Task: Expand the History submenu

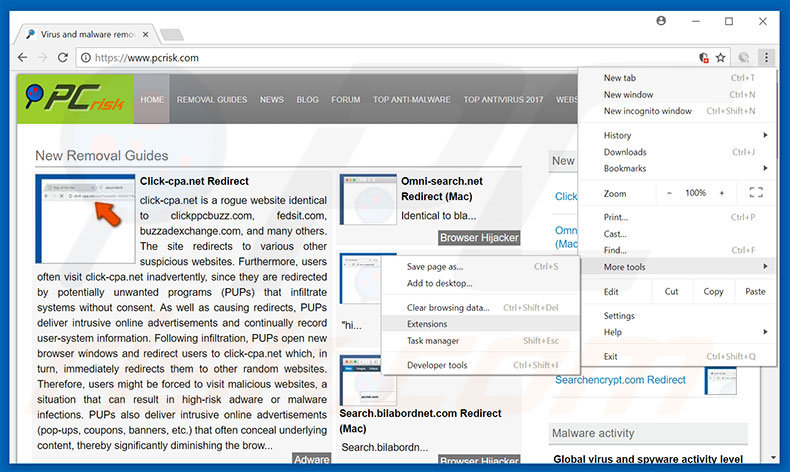Action: [677, 135]
